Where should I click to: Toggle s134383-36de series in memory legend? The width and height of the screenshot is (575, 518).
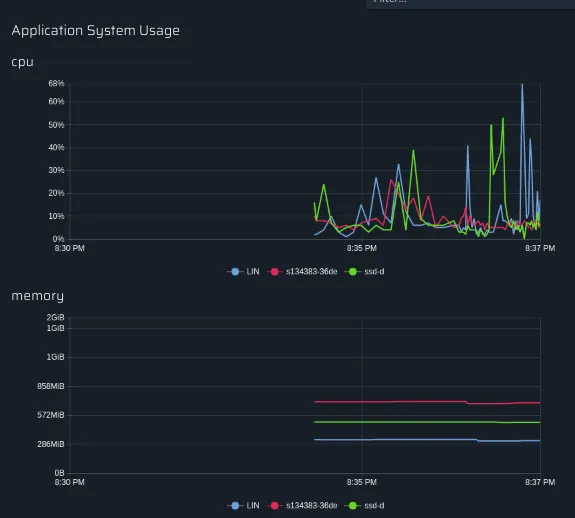click(302, 506)
